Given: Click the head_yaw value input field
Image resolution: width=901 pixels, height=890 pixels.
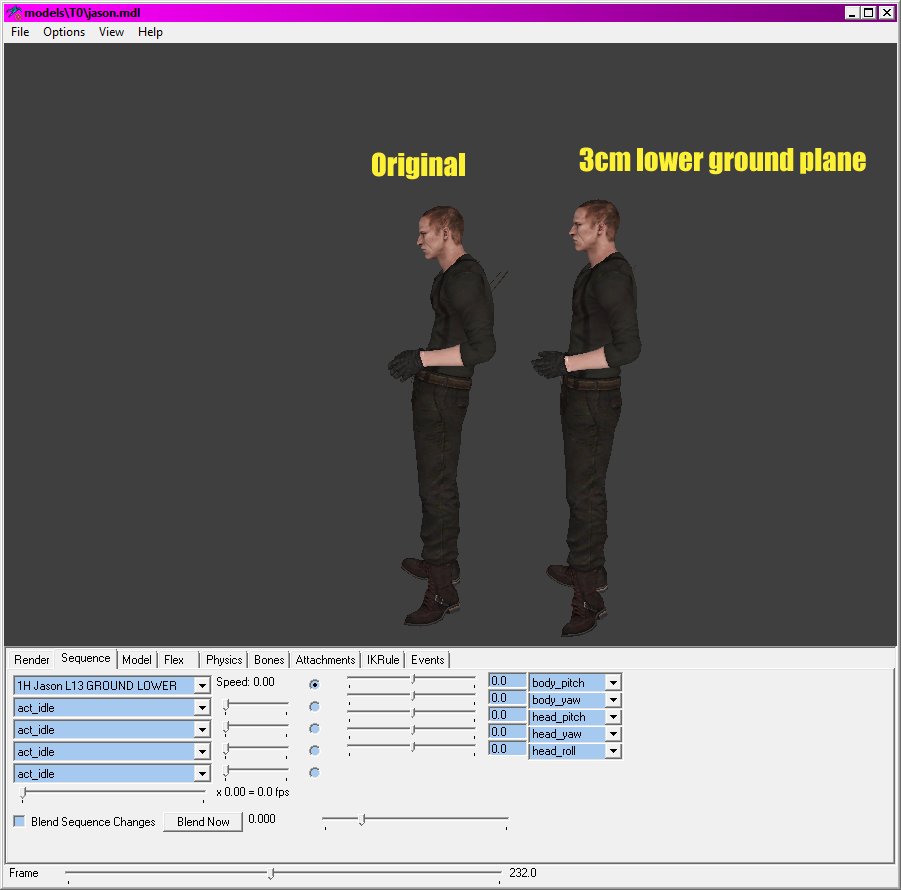Looking at the screenshot, I should click(507, 732).
